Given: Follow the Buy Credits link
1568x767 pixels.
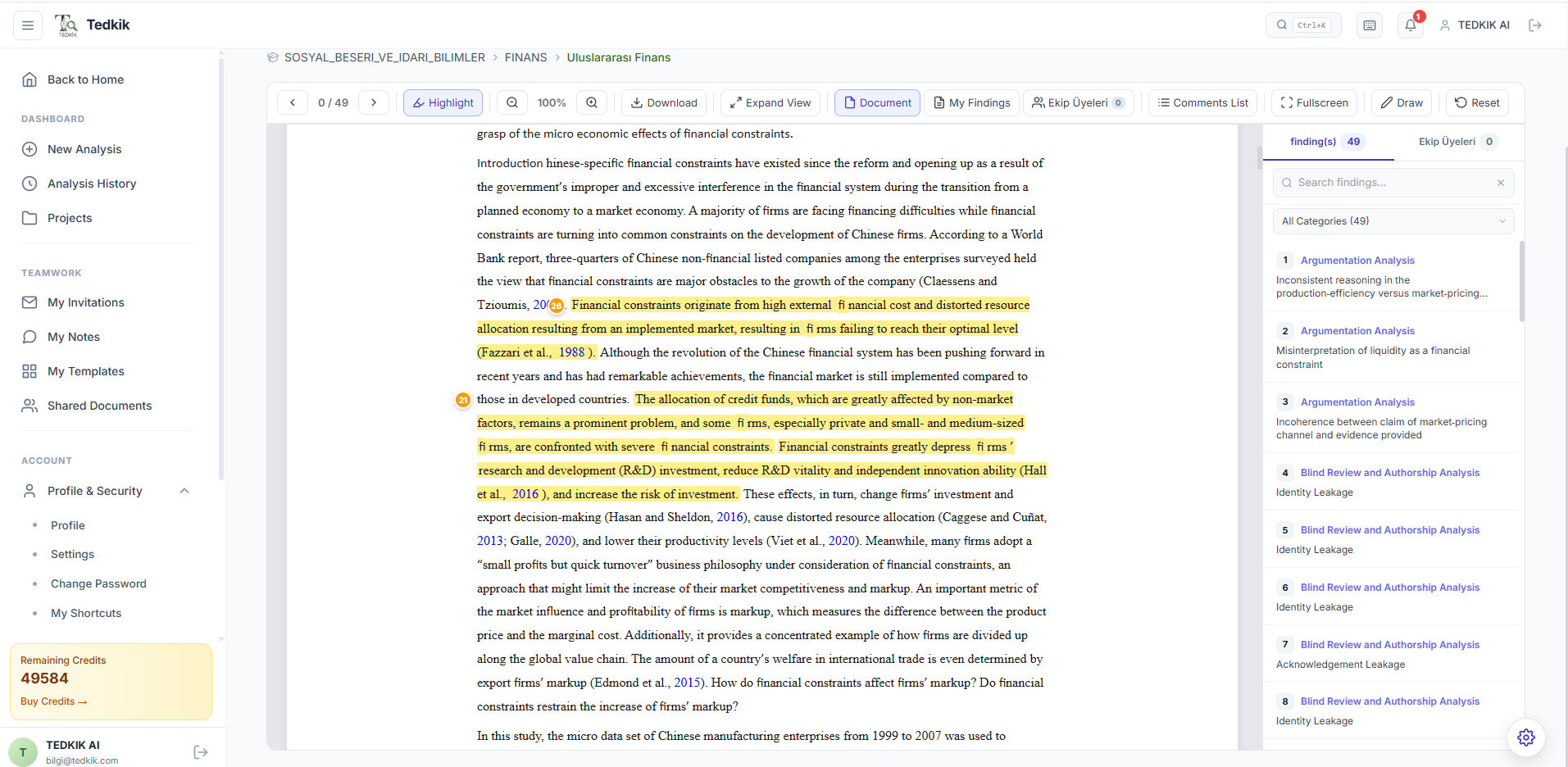Looking at the screenshot, I should tap(53, 701).
